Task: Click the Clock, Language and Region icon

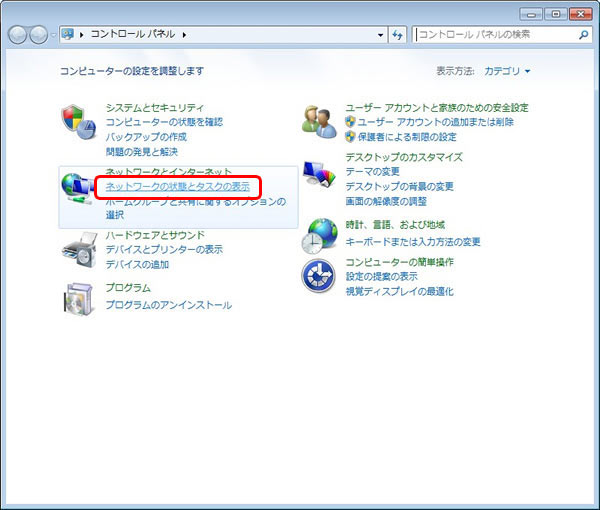Action: tap(320, 235)
